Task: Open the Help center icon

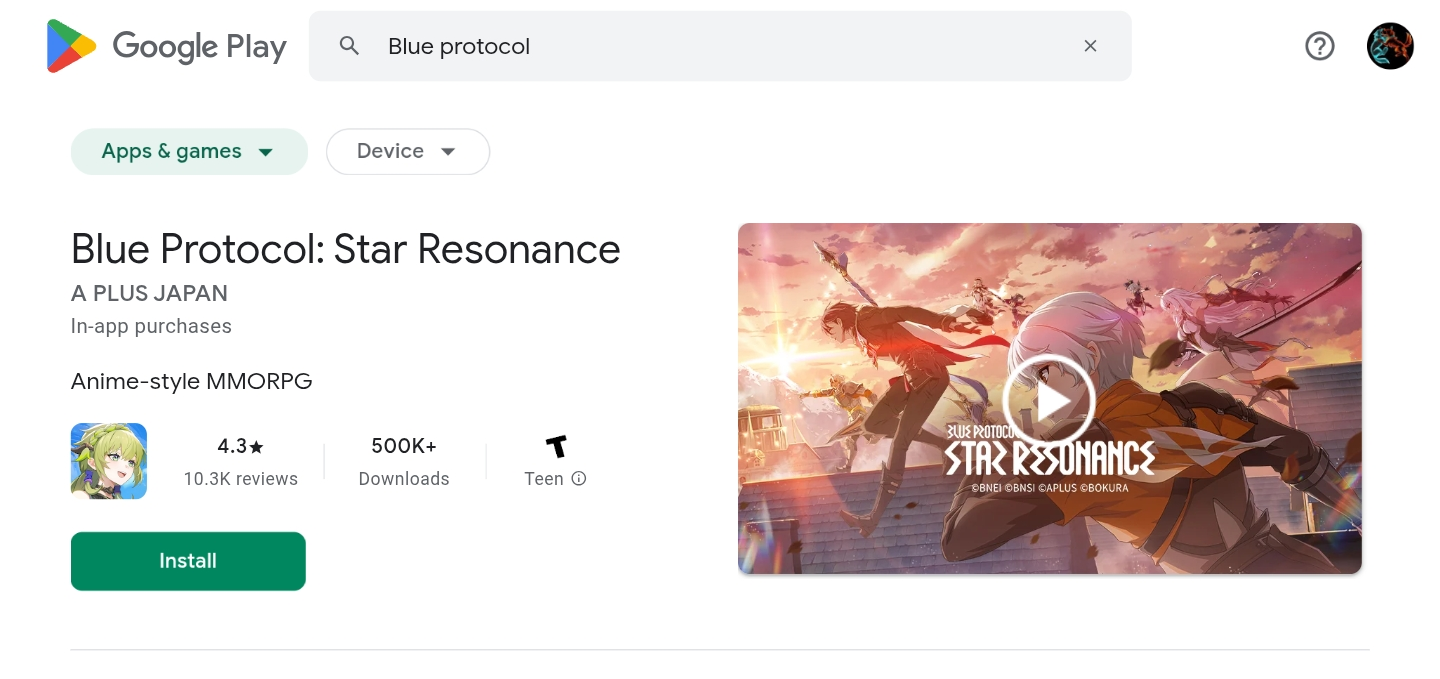Action: coord(1320,46)
